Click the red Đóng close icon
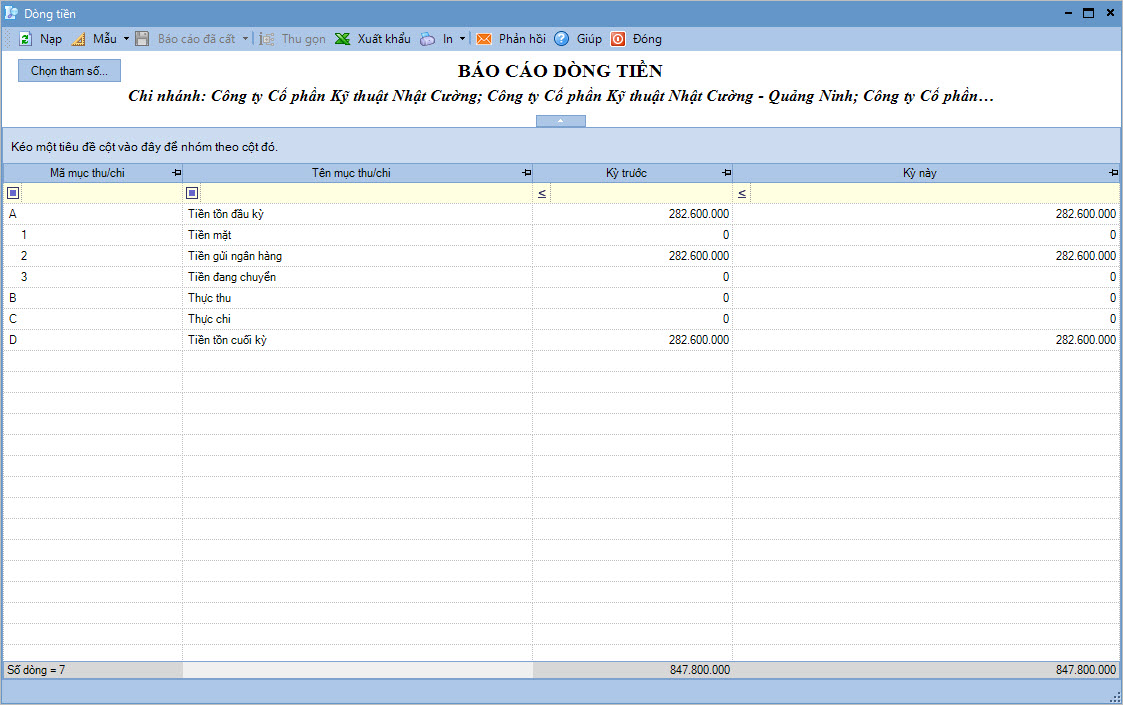This screenshot has width=1123, height=705. [x=618, y=39]
